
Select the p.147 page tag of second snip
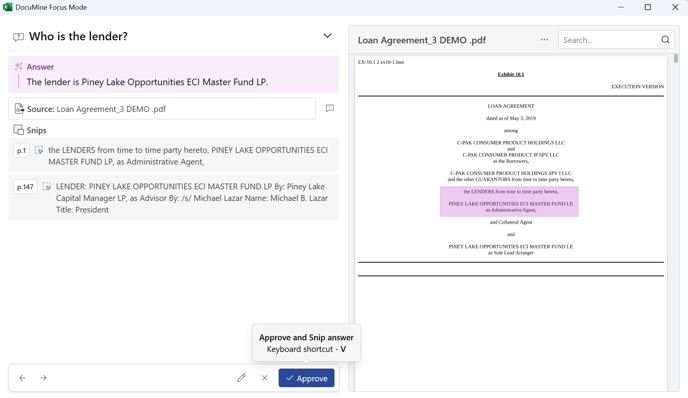coord(25,187)
